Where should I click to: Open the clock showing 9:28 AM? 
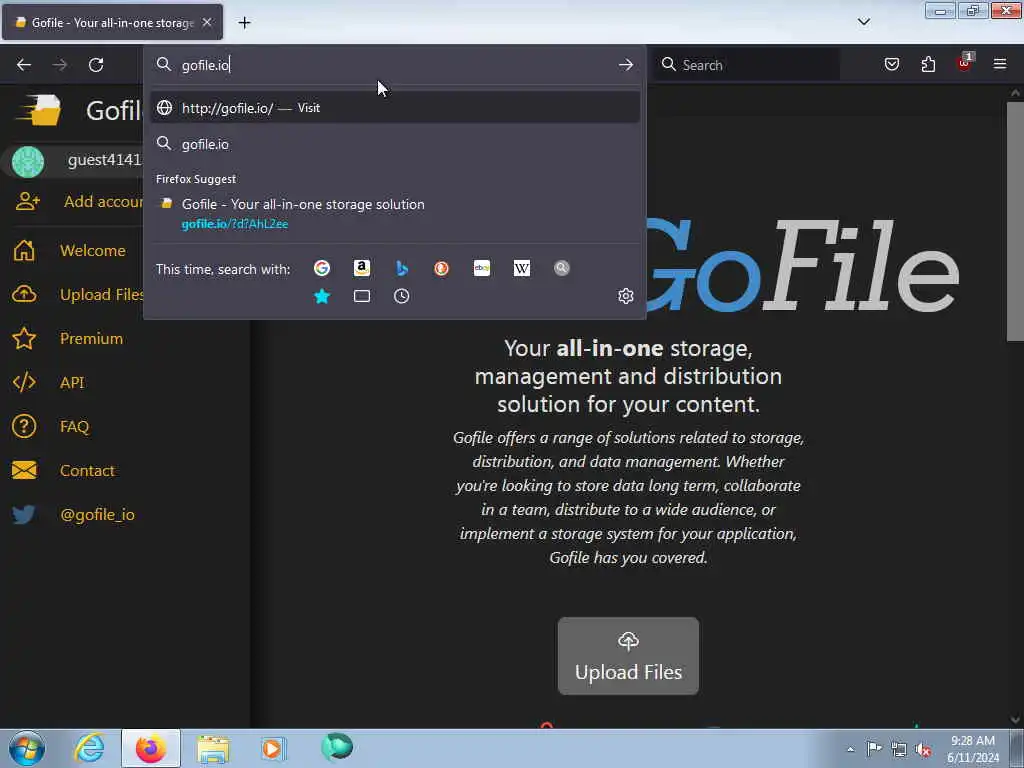(973, 749)
